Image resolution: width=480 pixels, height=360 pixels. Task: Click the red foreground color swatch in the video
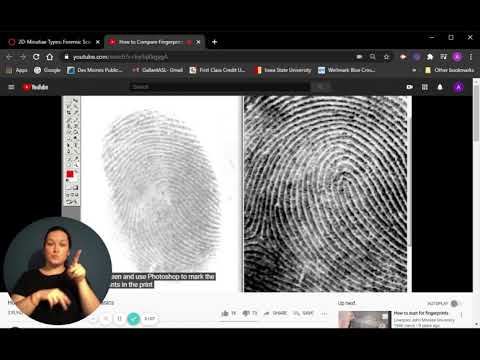click(70, 174)
